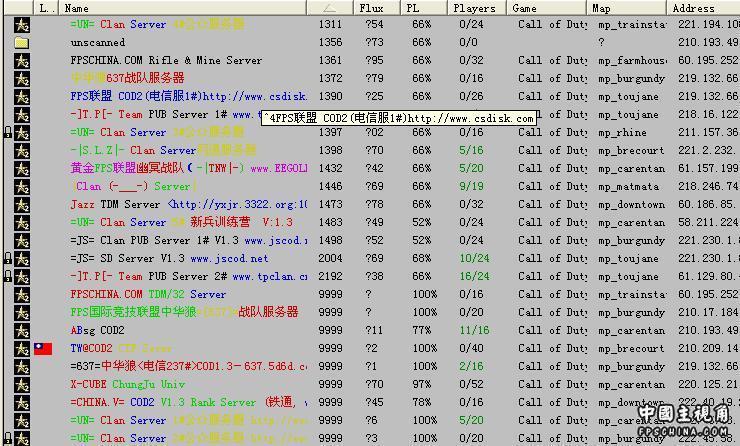Viewport: 740px width, 446px height.
Task: Click players value 9/19
Action: 471,186
